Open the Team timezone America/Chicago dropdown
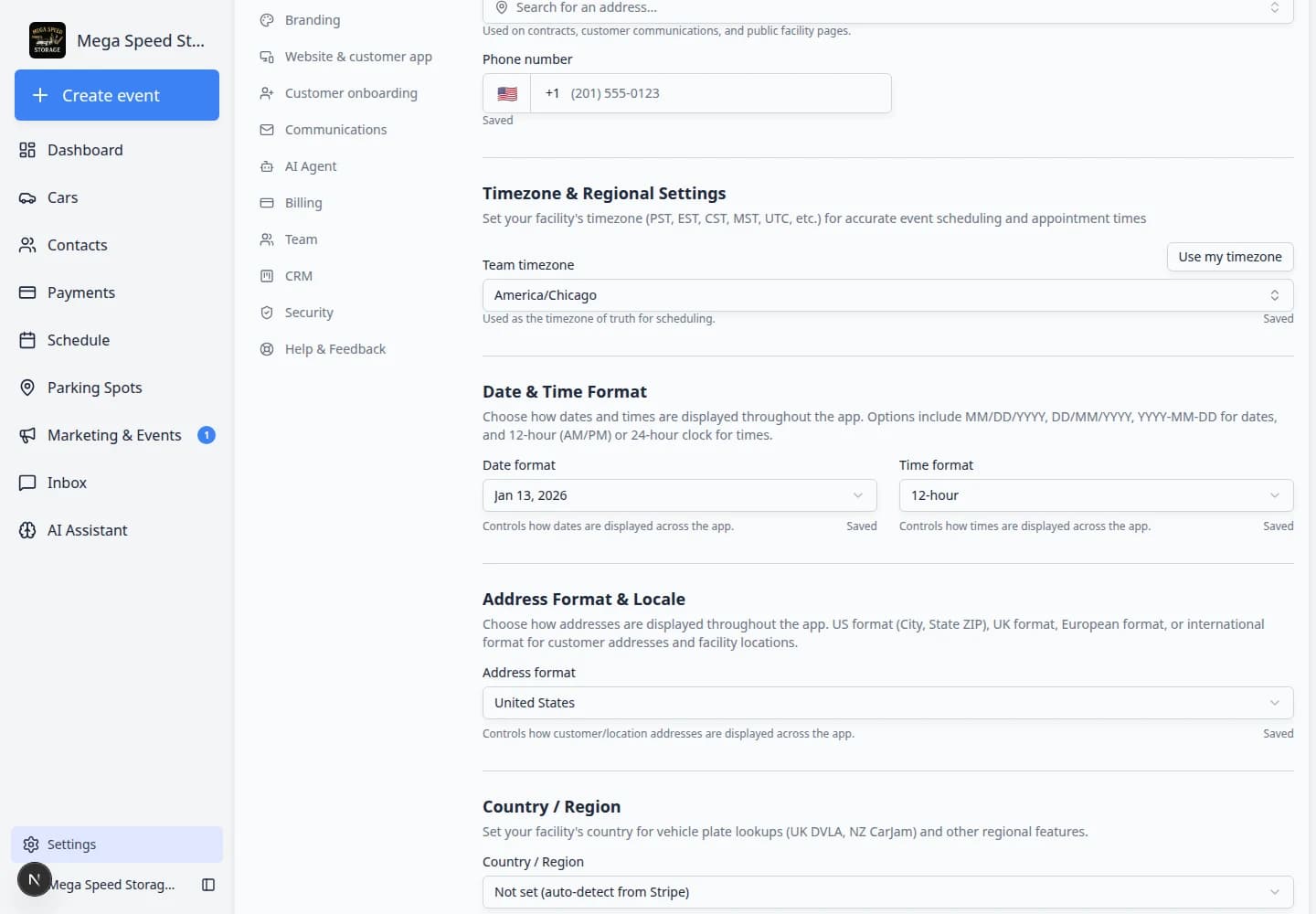Image resolution: width=1316 pixels, height=914 pixels. [887, 295]
